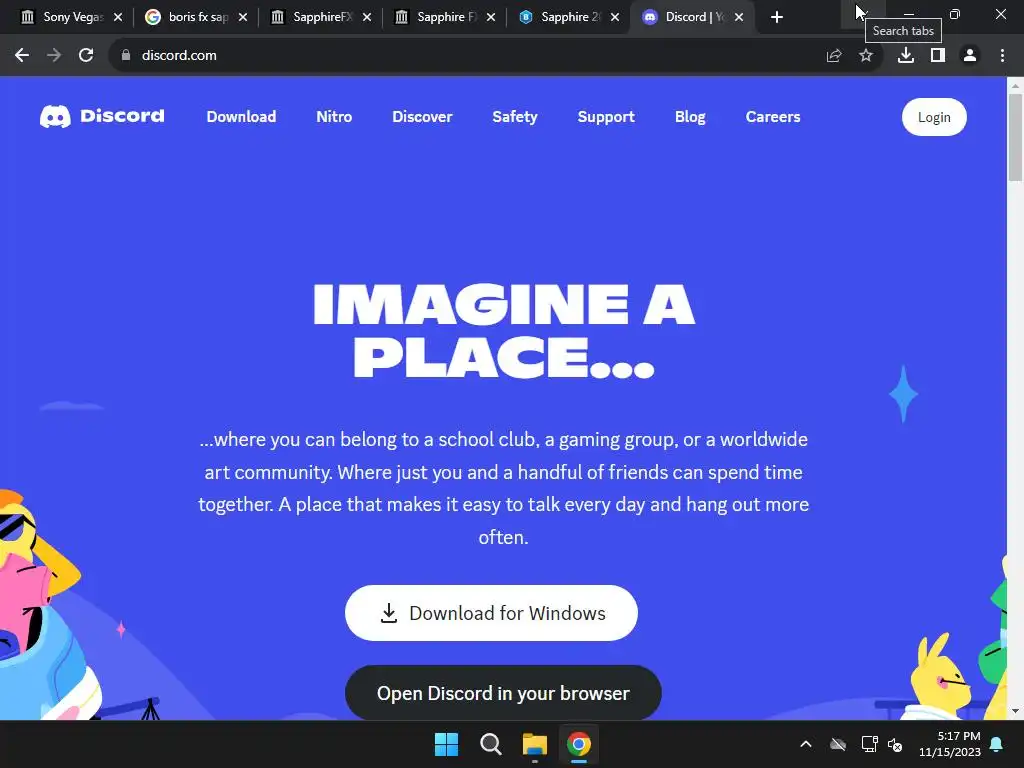The width and height of the screenshot is (1024, 768).
Task: Open the Chrome profile avatar icon
Action: tap(970, 56)
